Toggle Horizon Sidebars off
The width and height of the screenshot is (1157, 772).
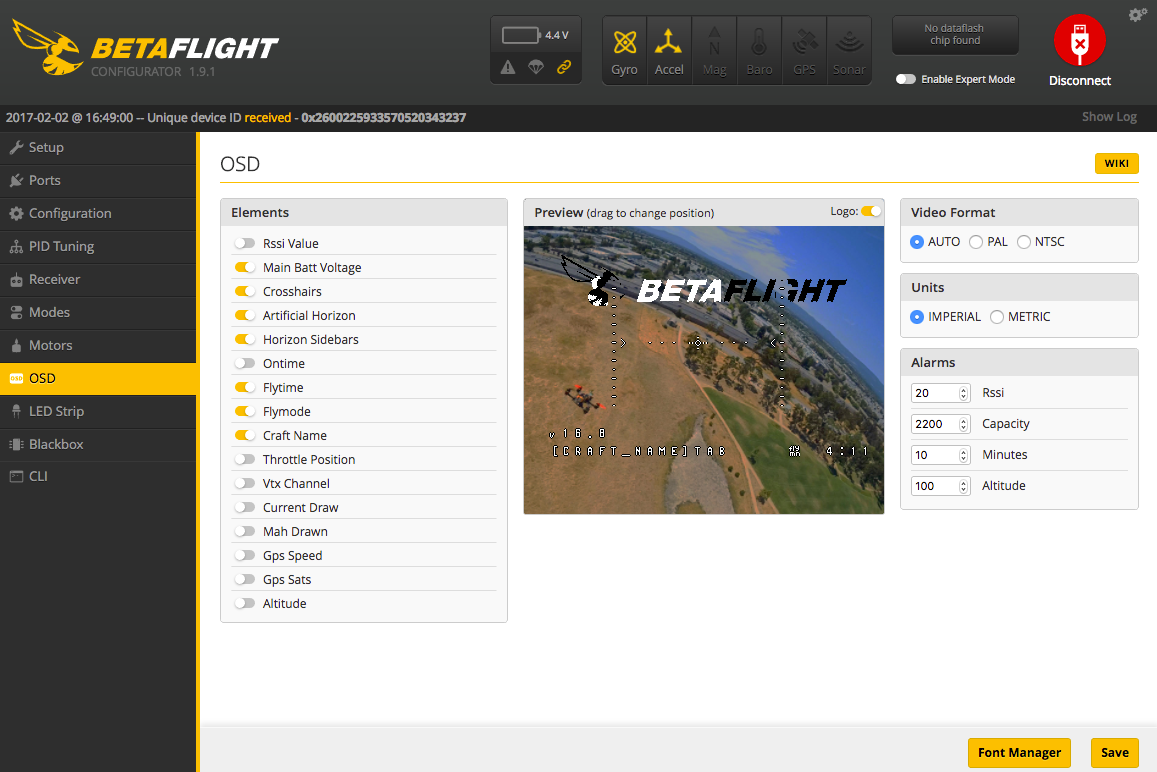point(244,339)
